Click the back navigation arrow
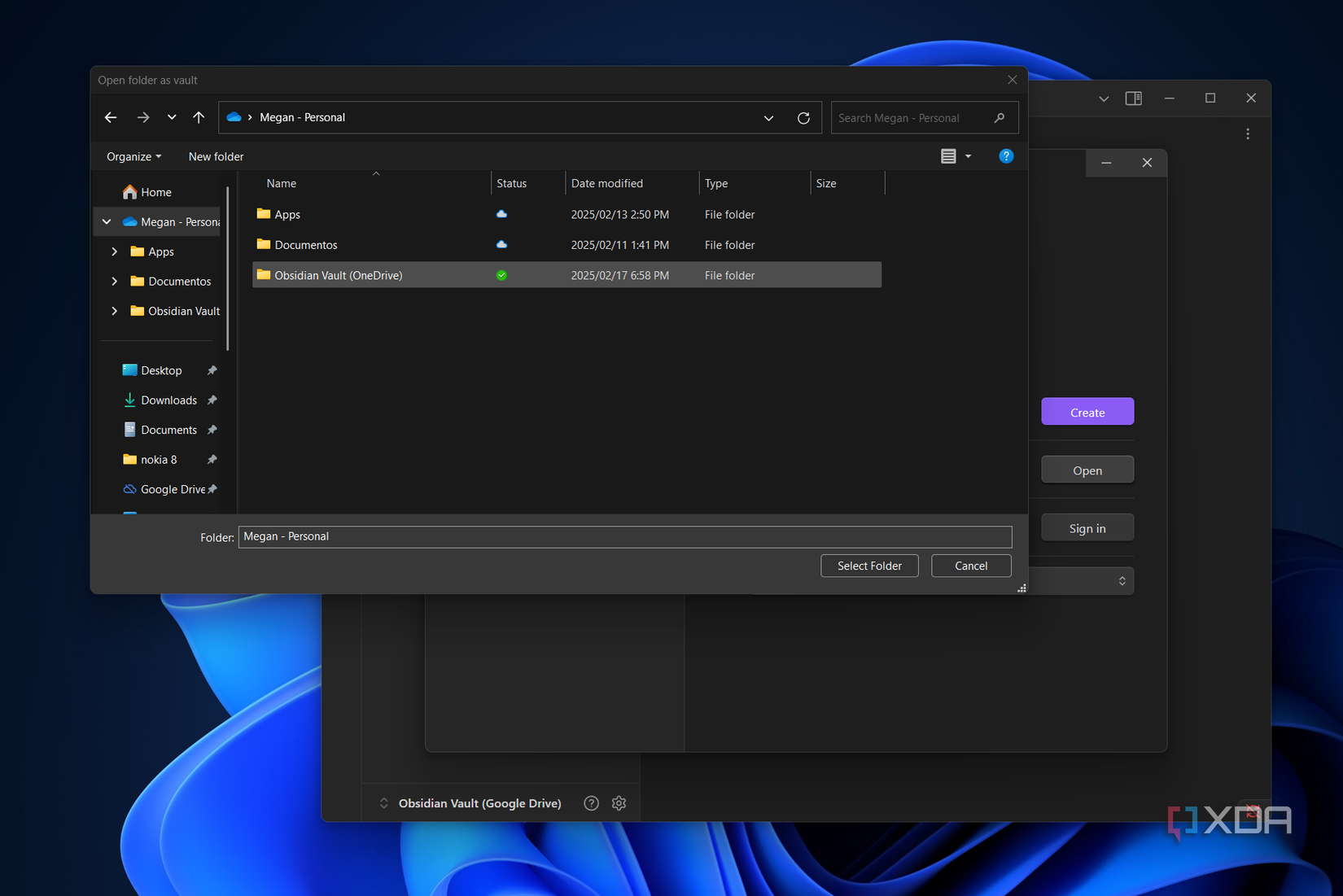 pyautogui.click(x=110, y=117)
